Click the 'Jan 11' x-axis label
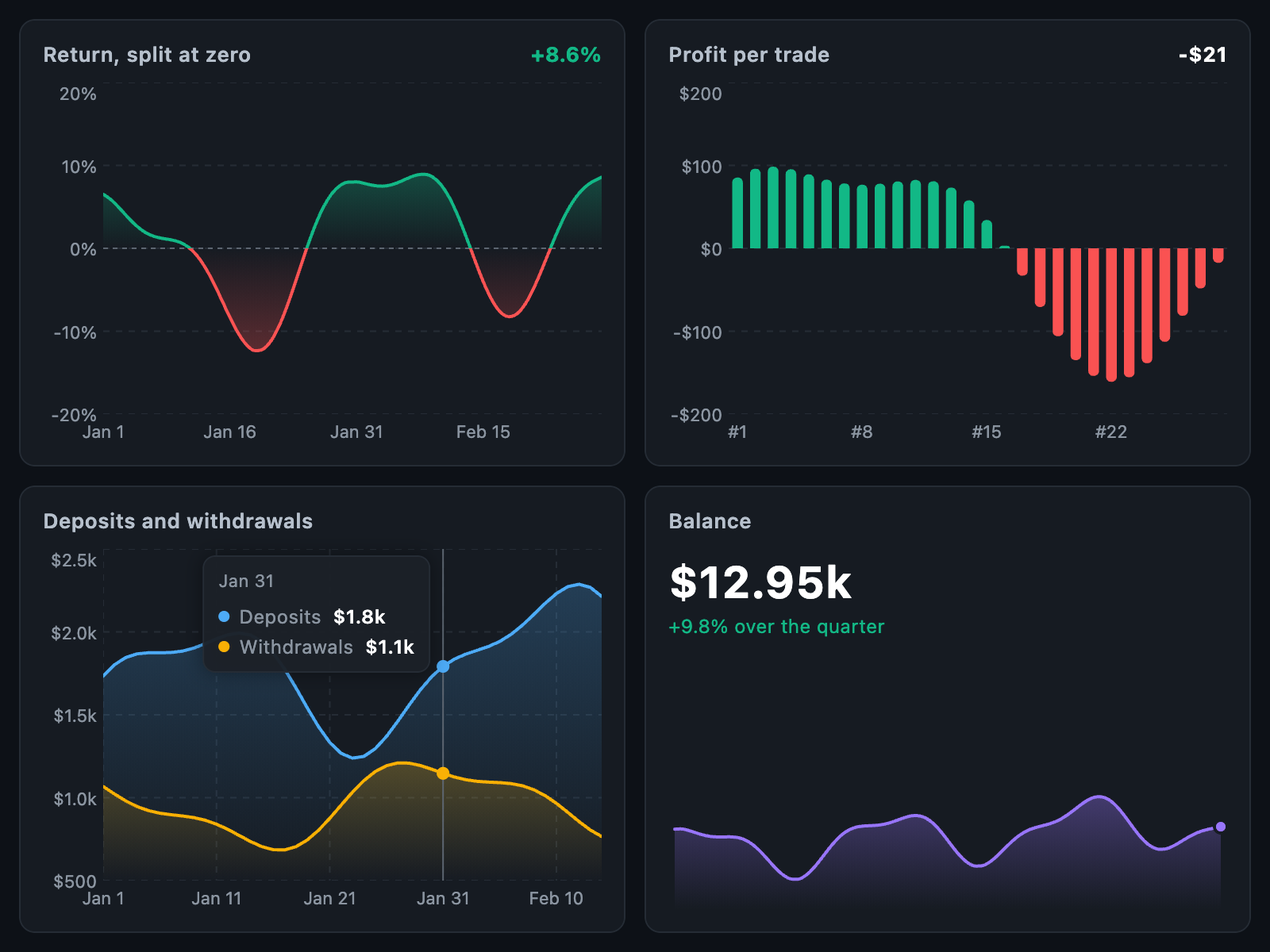Screen dimensions: 1270x952 [216, 899]
